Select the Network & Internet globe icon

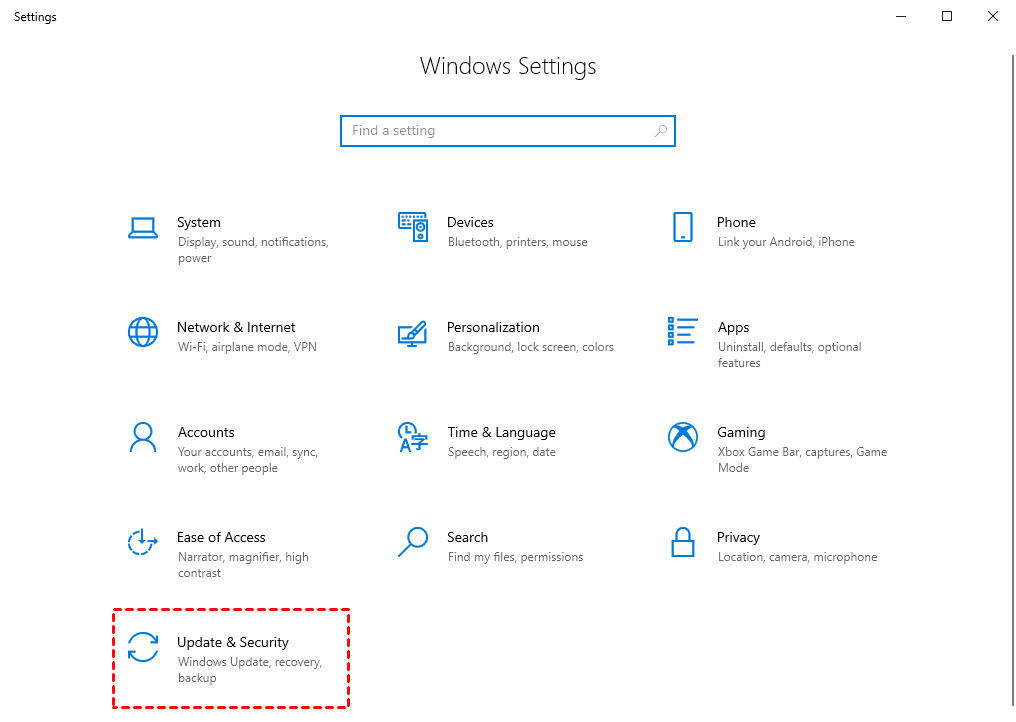143,332
